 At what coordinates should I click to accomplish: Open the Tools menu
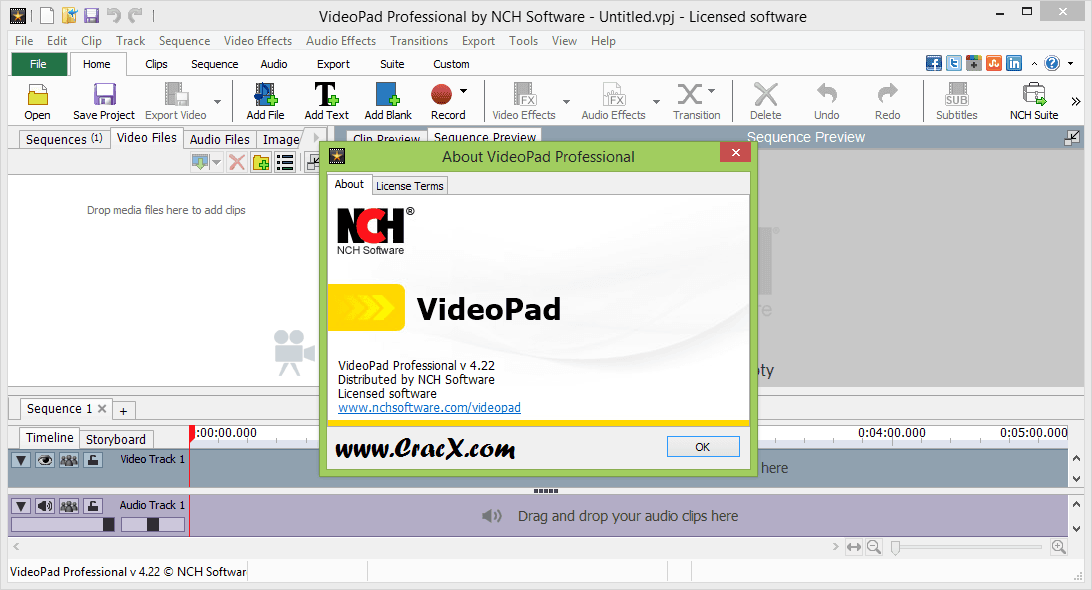(523, 40)
